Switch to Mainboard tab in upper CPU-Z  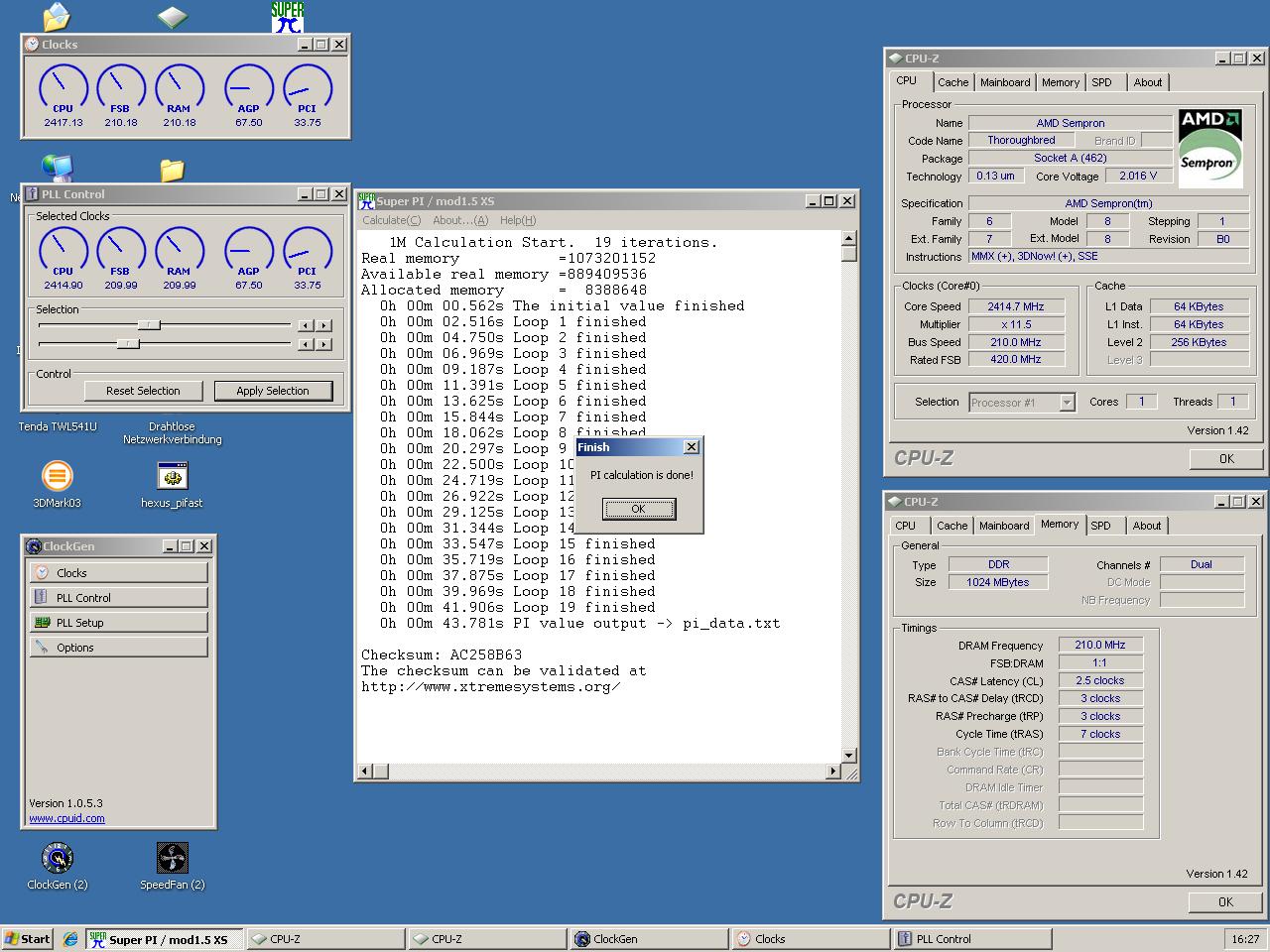click(1005, 82)
